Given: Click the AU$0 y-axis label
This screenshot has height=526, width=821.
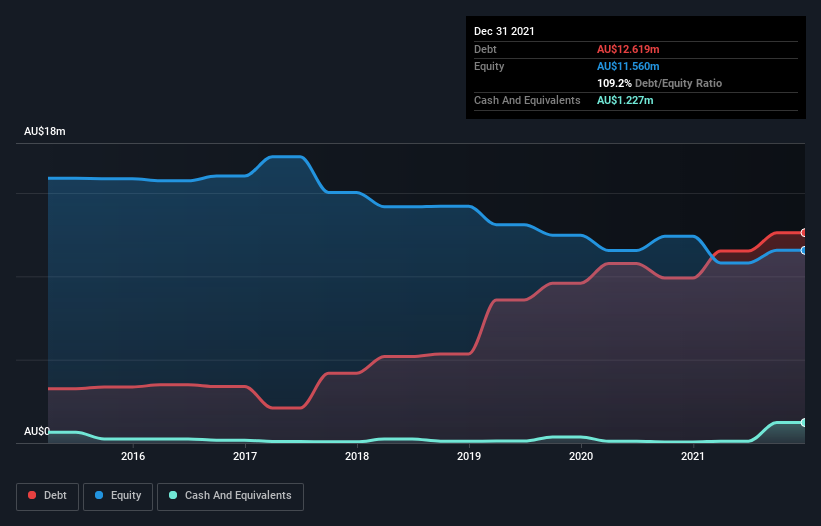Looking at the screenshot, I should click(x=37, y=431).
